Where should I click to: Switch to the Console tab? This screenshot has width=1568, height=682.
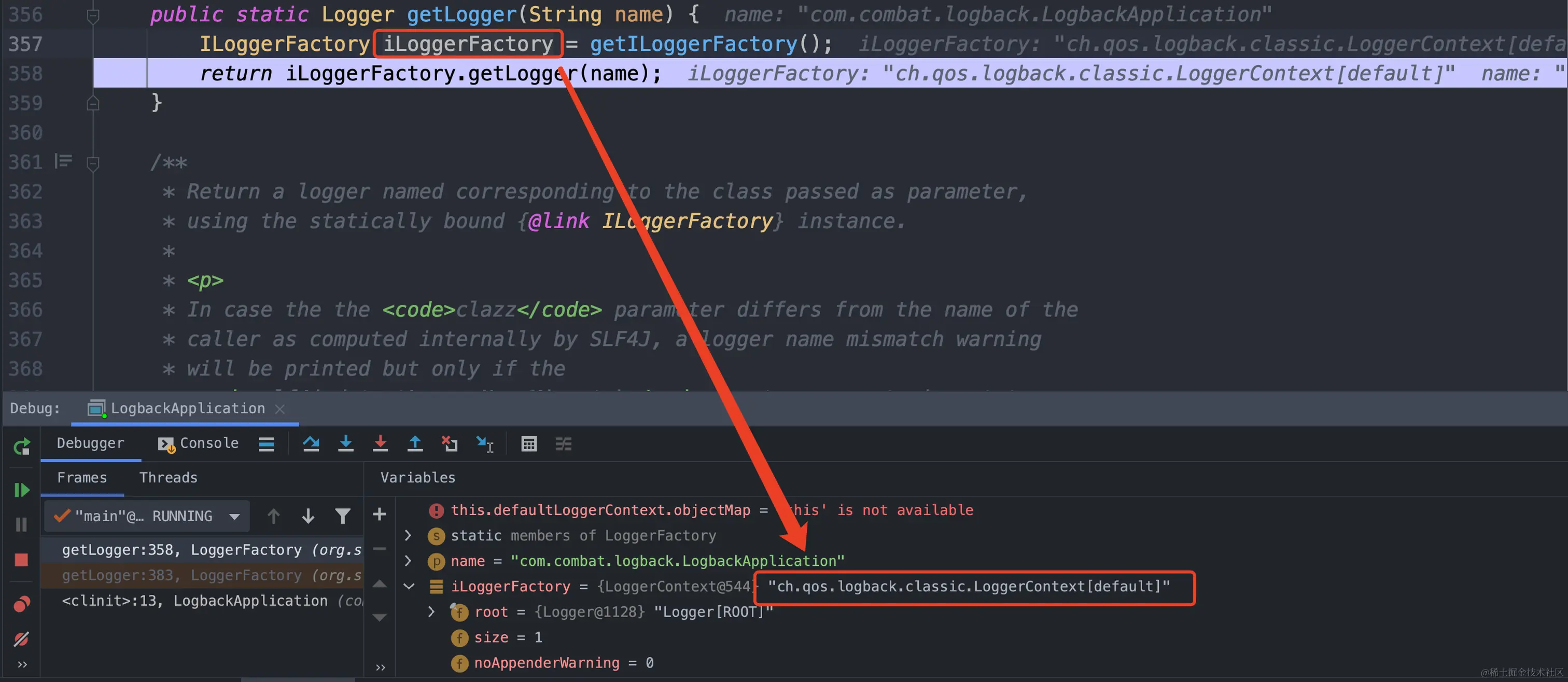coord(199,443)
